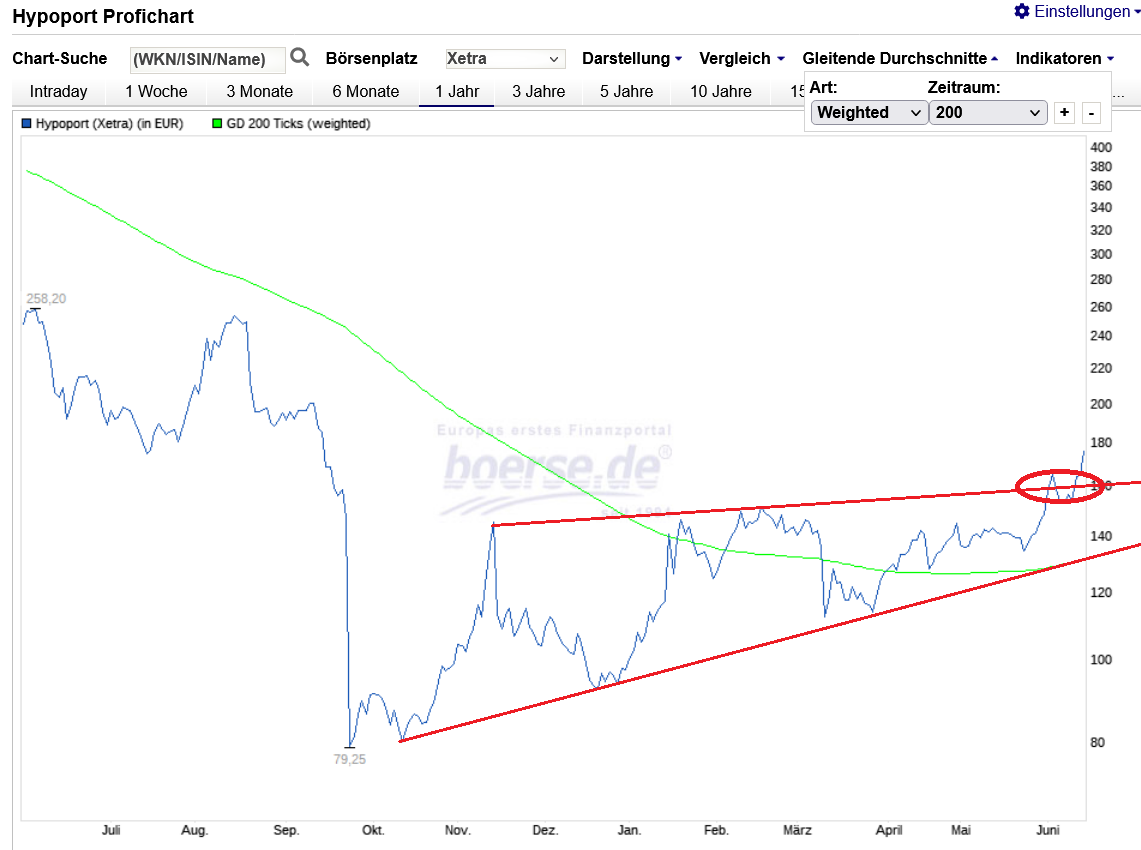Expand the Vergleich menu

[x=742, y=59]
